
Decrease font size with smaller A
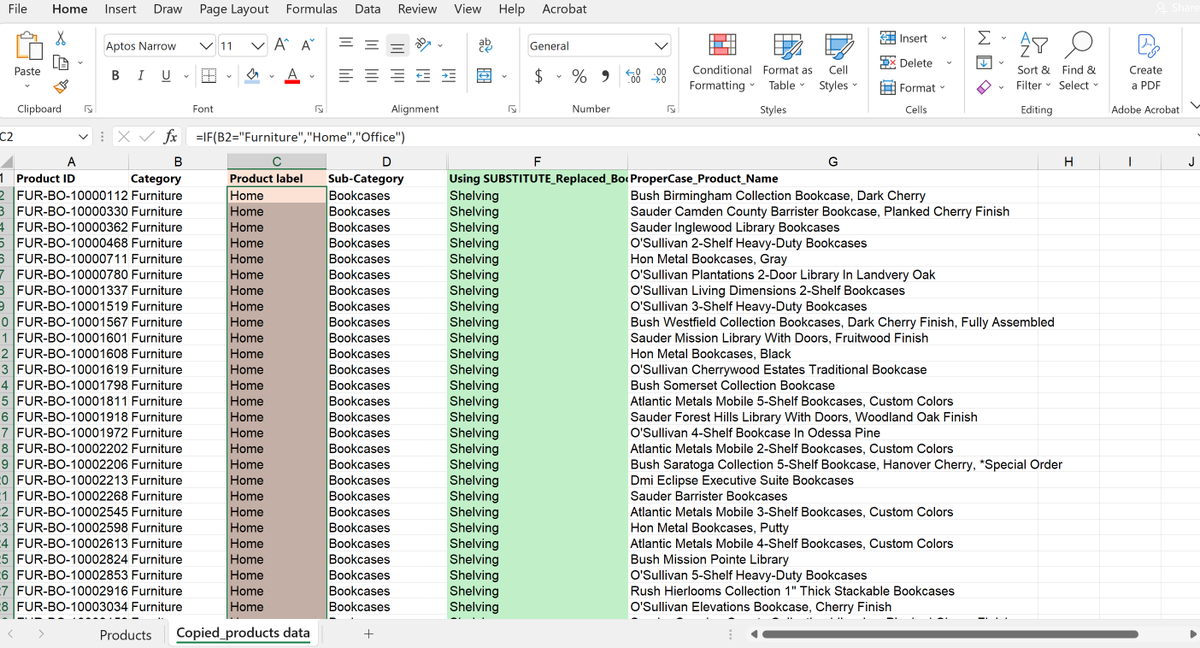(x=308, y=46)
